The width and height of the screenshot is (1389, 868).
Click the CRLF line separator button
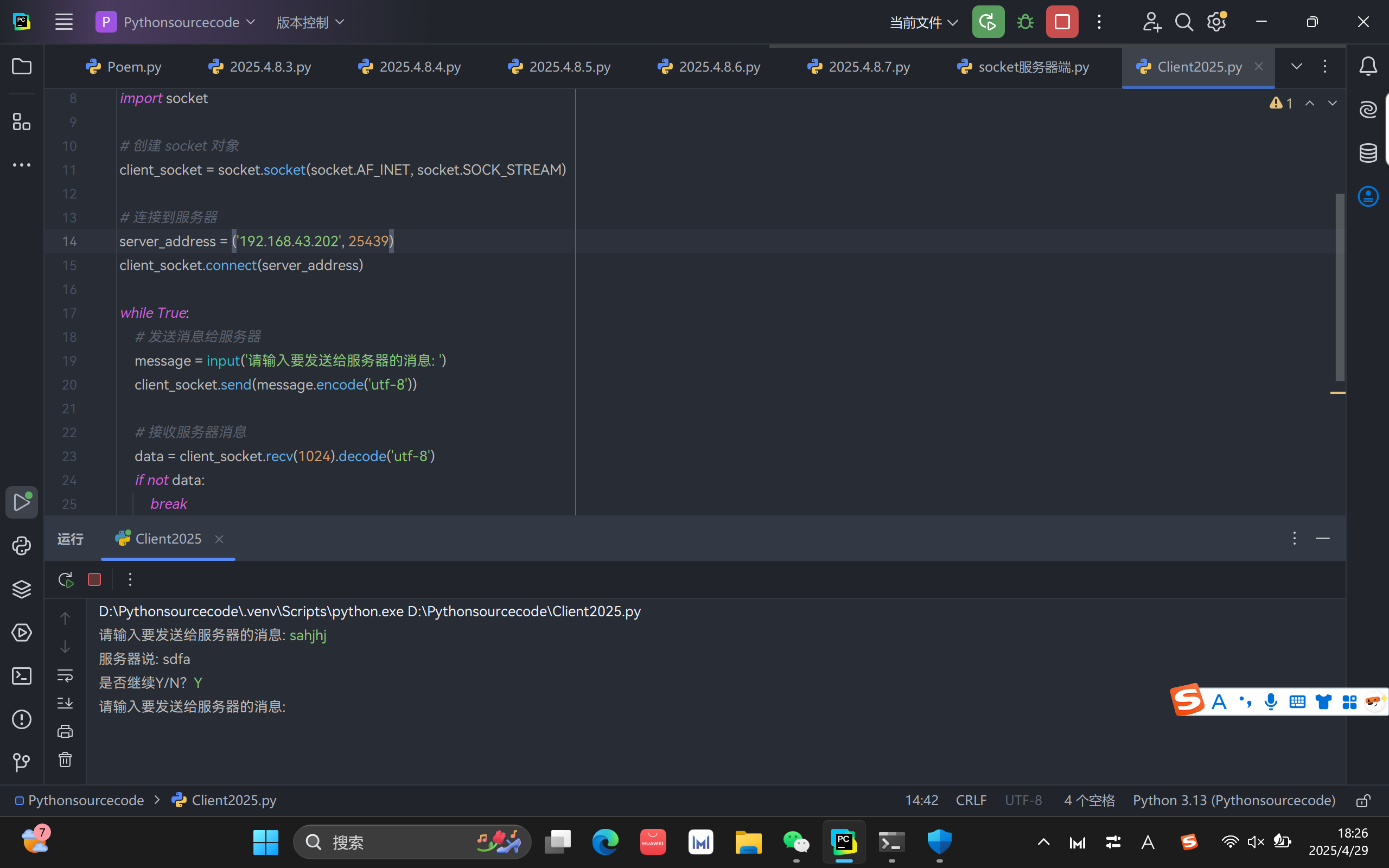coord(971,800)
